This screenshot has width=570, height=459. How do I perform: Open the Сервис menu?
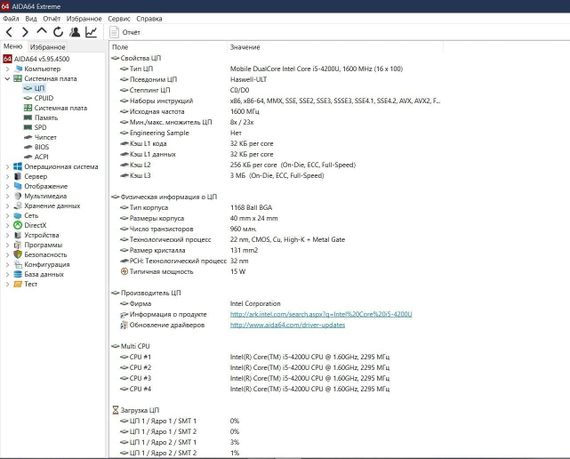[119, 19]
